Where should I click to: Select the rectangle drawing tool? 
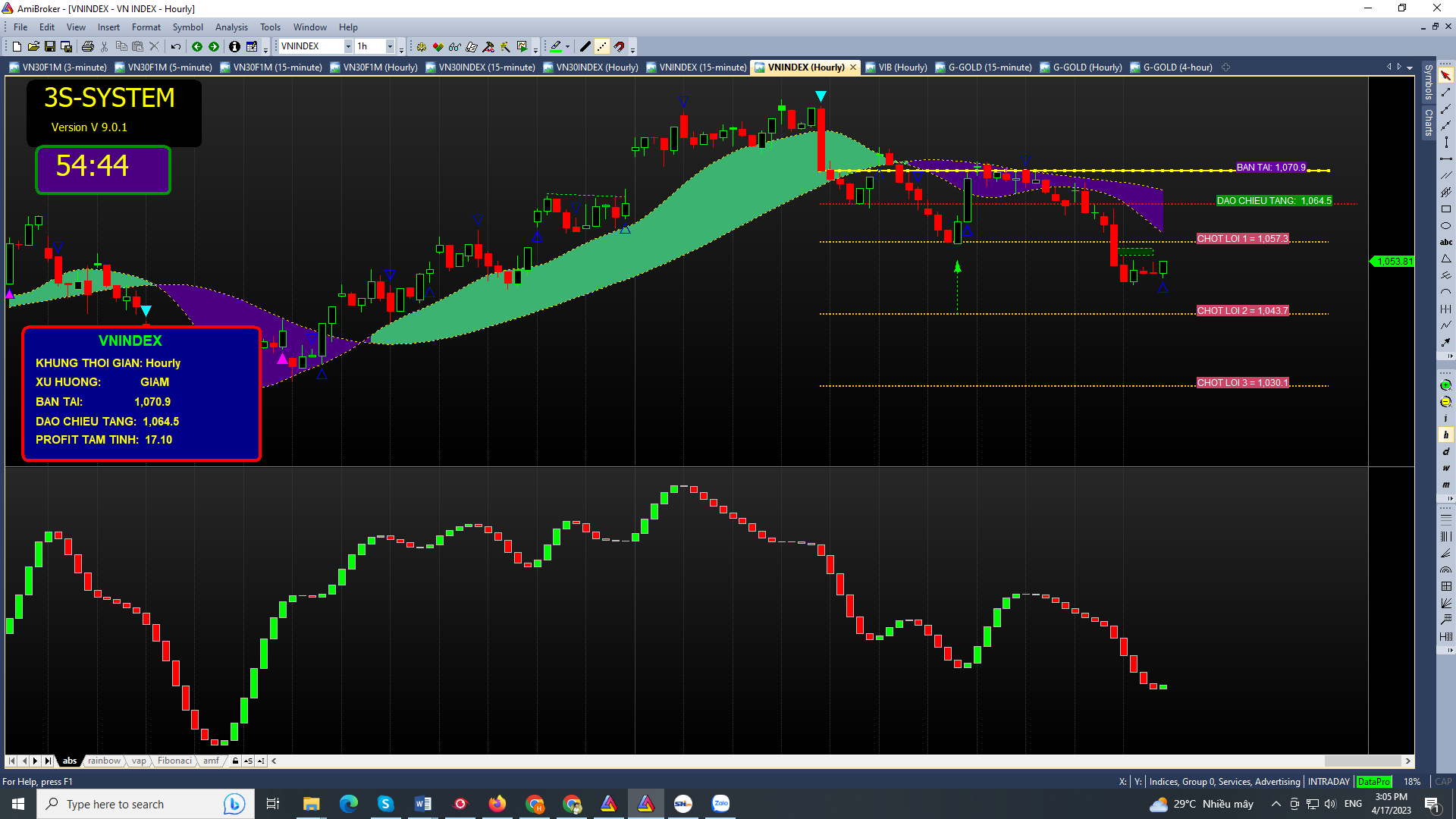1445,209
